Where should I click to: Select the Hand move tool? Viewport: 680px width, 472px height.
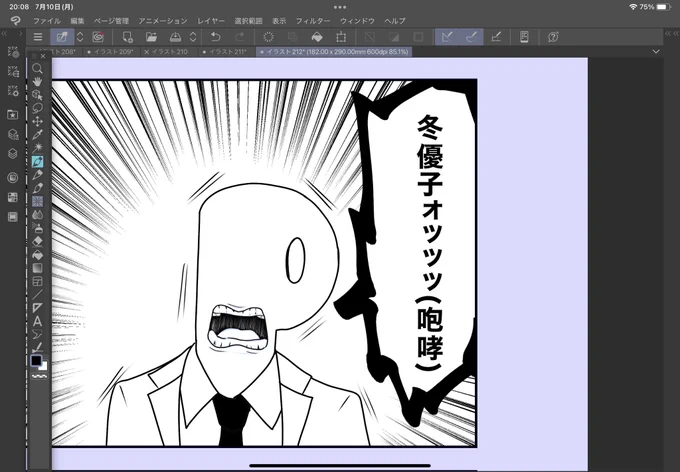[37, 82]
